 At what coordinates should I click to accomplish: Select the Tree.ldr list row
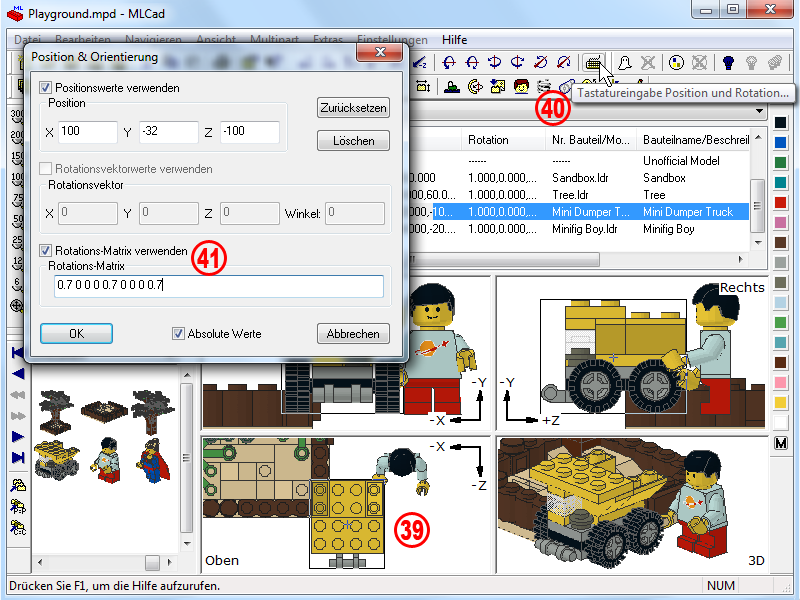(x=579, y=195)
